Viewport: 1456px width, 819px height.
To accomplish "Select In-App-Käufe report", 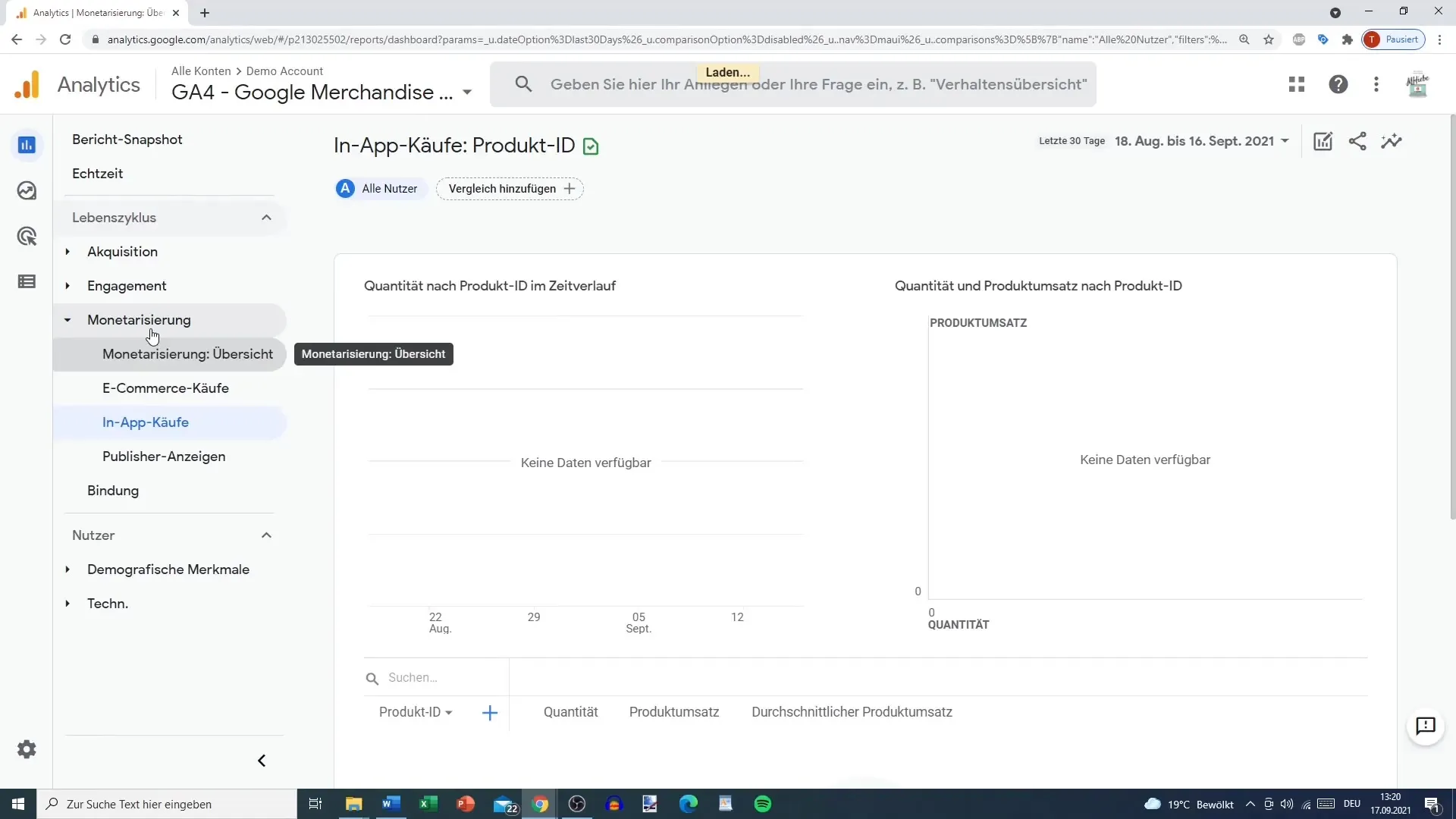I will tap(170, 422).
